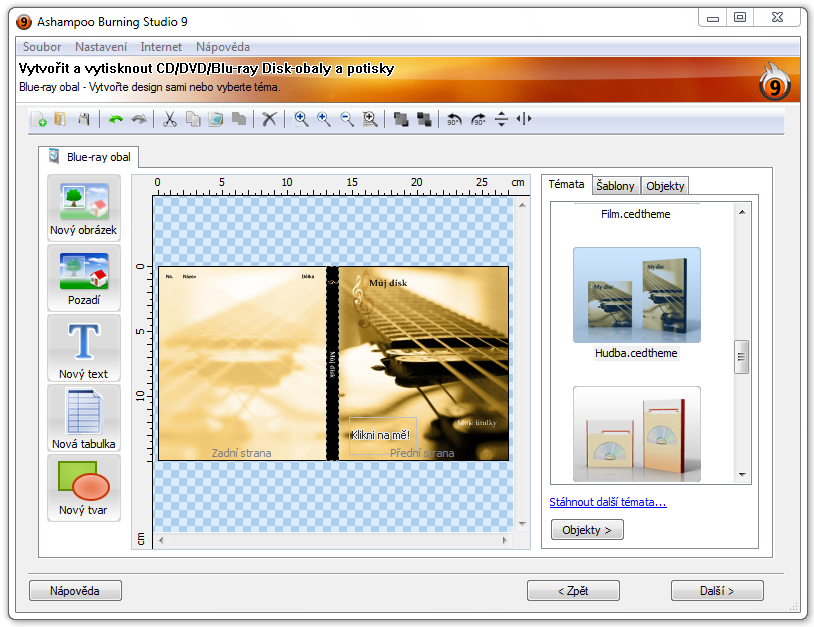Click the back cover Zadní strana area
This screenshot has height=627, width=814.
pyautogui.click(x=242, y=363)
